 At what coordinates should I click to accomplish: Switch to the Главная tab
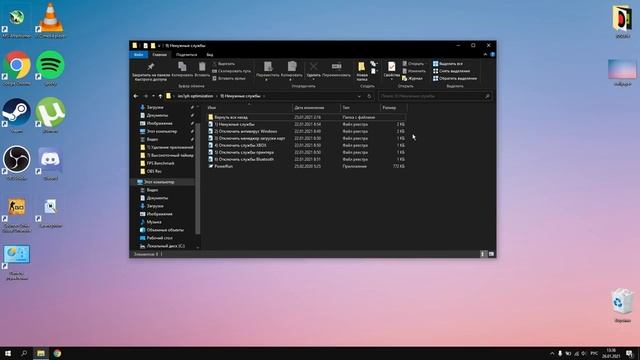coord(160,54)
